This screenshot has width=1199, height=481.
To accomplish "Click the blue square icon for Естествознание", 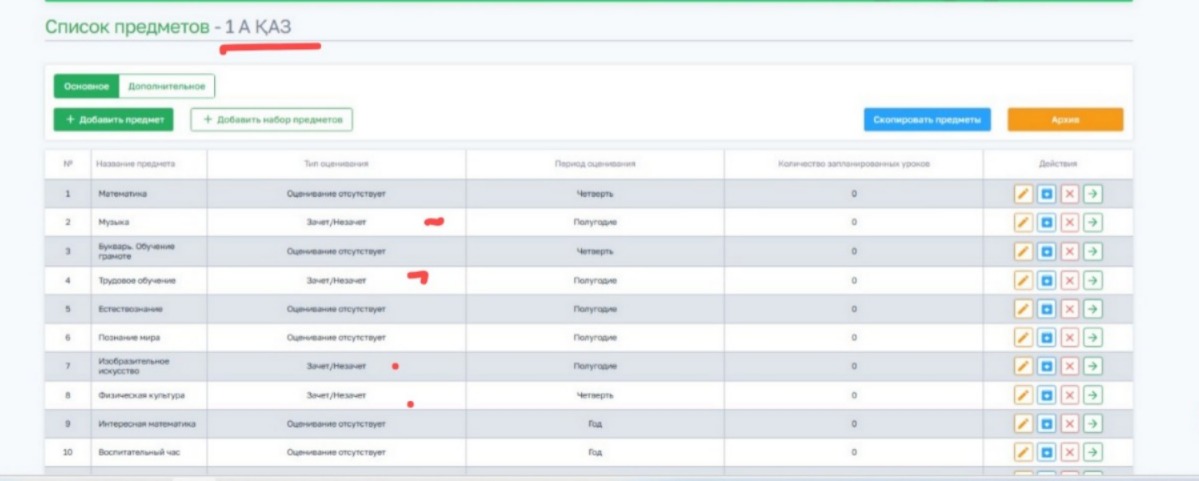I will [1046, 309].
